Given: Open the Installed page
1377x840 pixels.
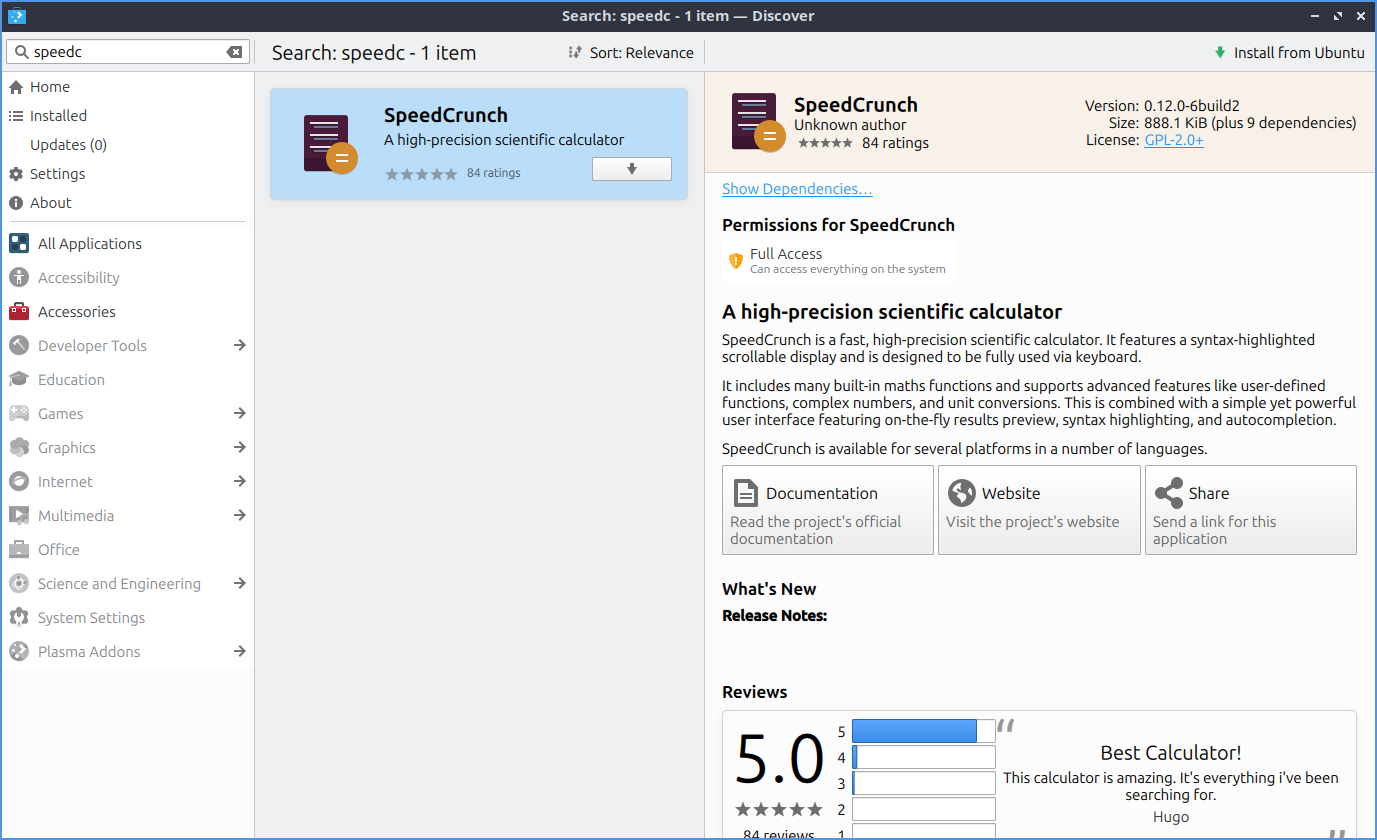Looking at the screenshot, I should point(58,116).
